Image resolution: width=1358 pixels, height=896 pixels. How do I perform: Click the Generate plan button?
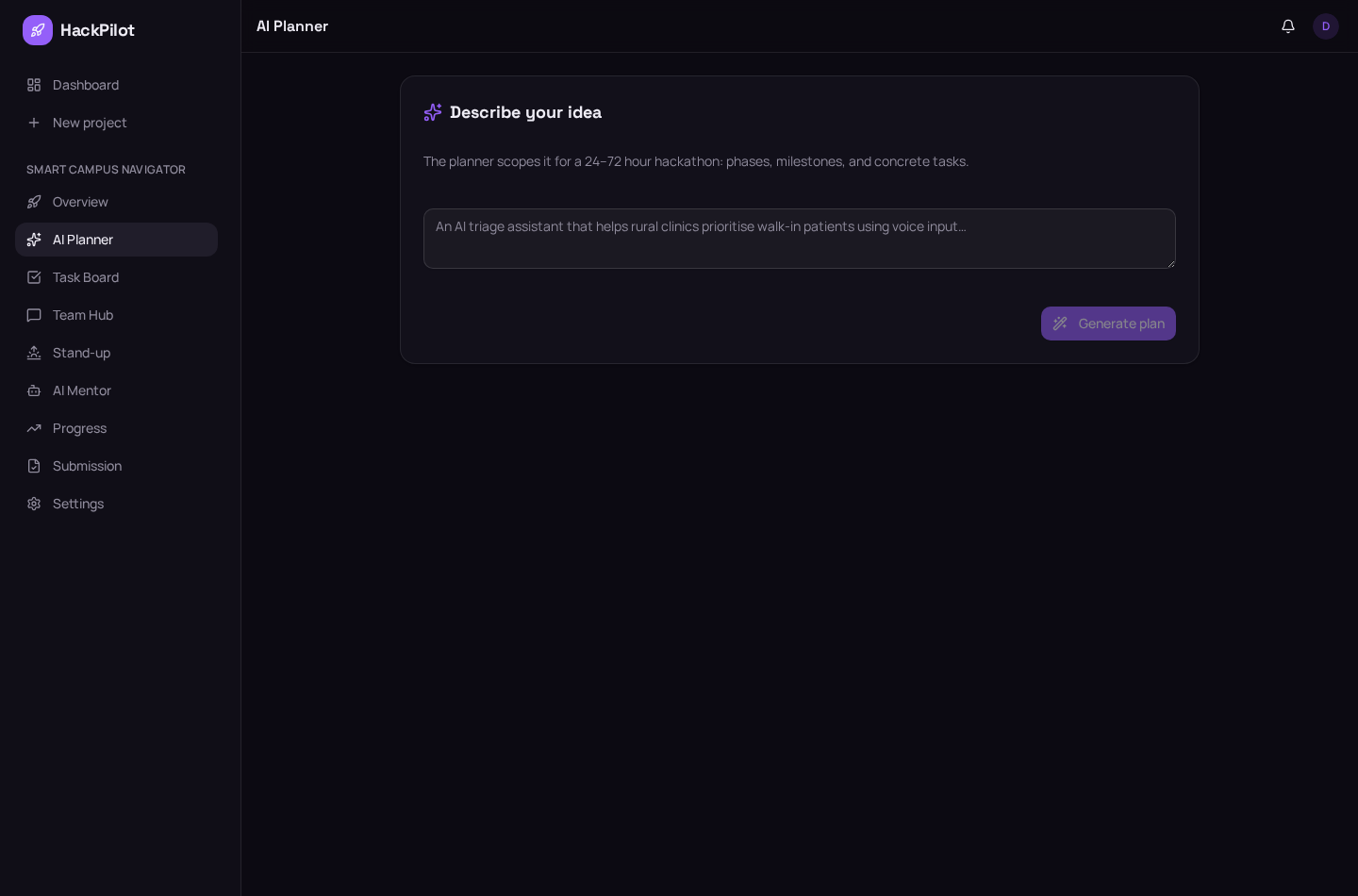(1108, 324)
